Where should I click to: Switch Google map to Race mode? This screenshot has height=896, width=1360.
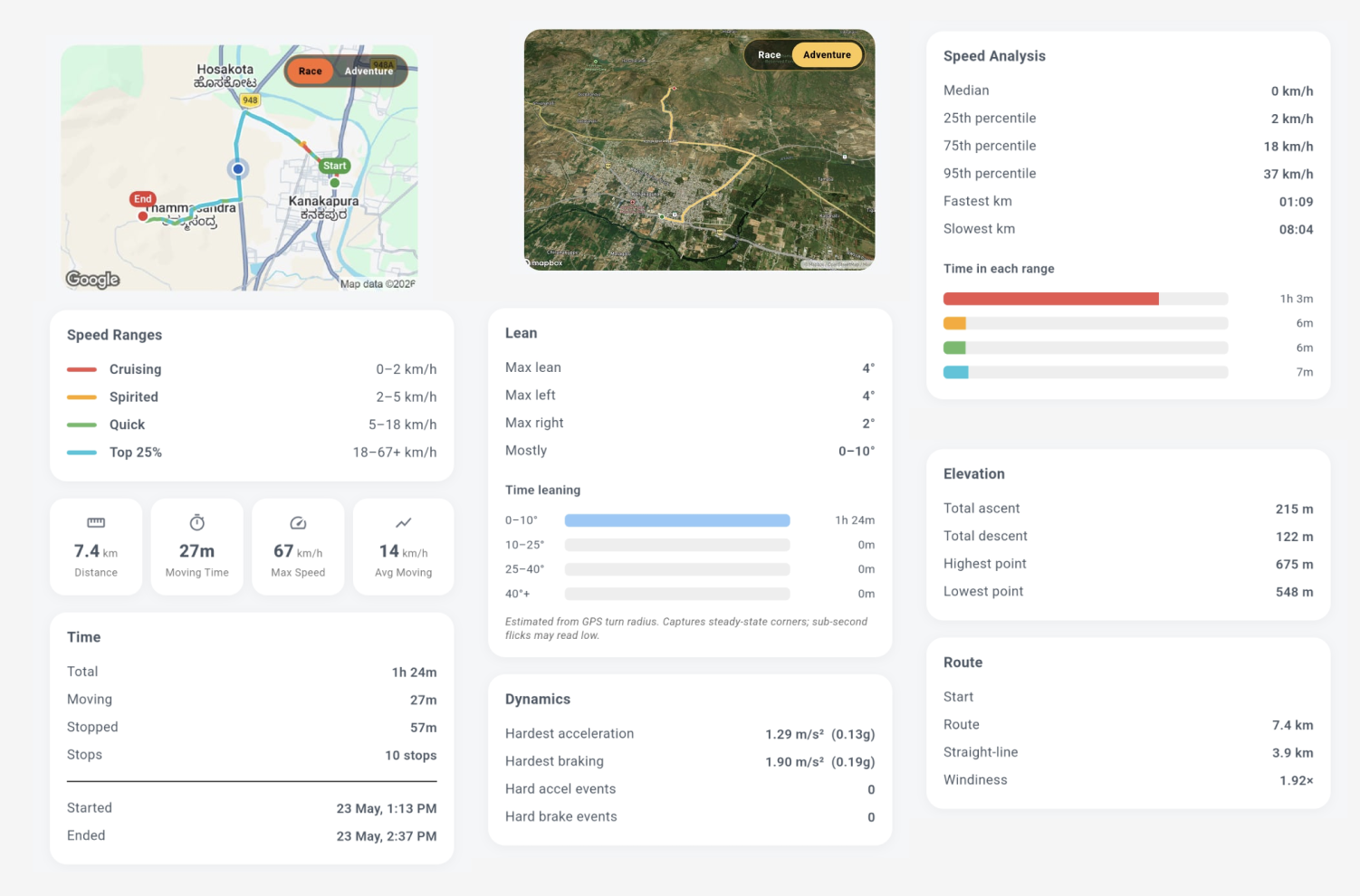coord(311,71)
